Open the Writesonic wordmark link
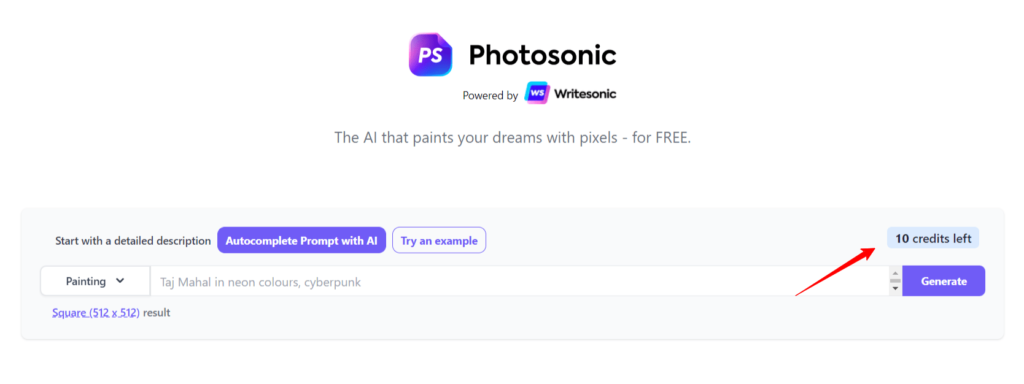 pyautogui.click(x=585, y=94)
